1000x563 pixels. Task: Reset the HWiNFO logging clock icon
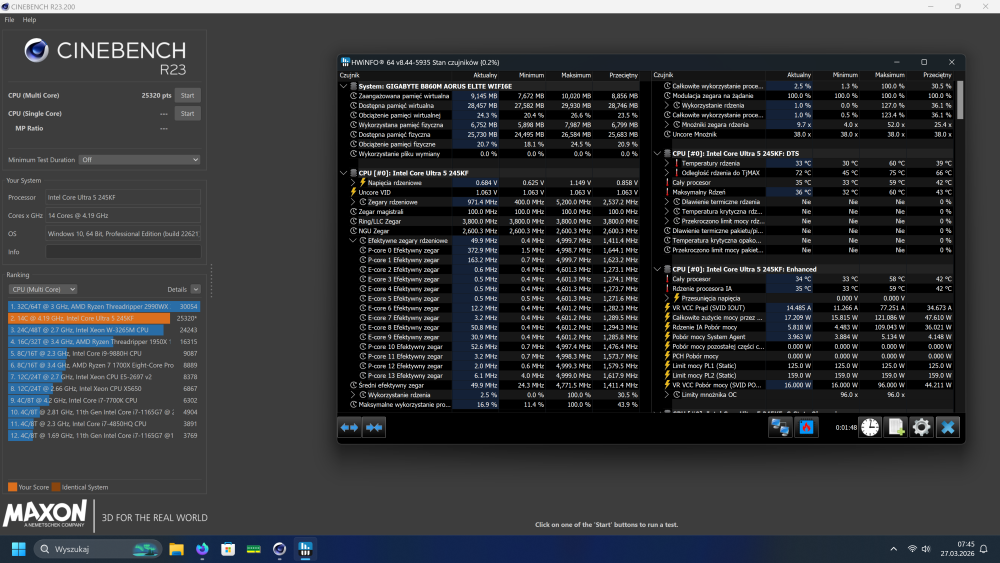[870, 427]
